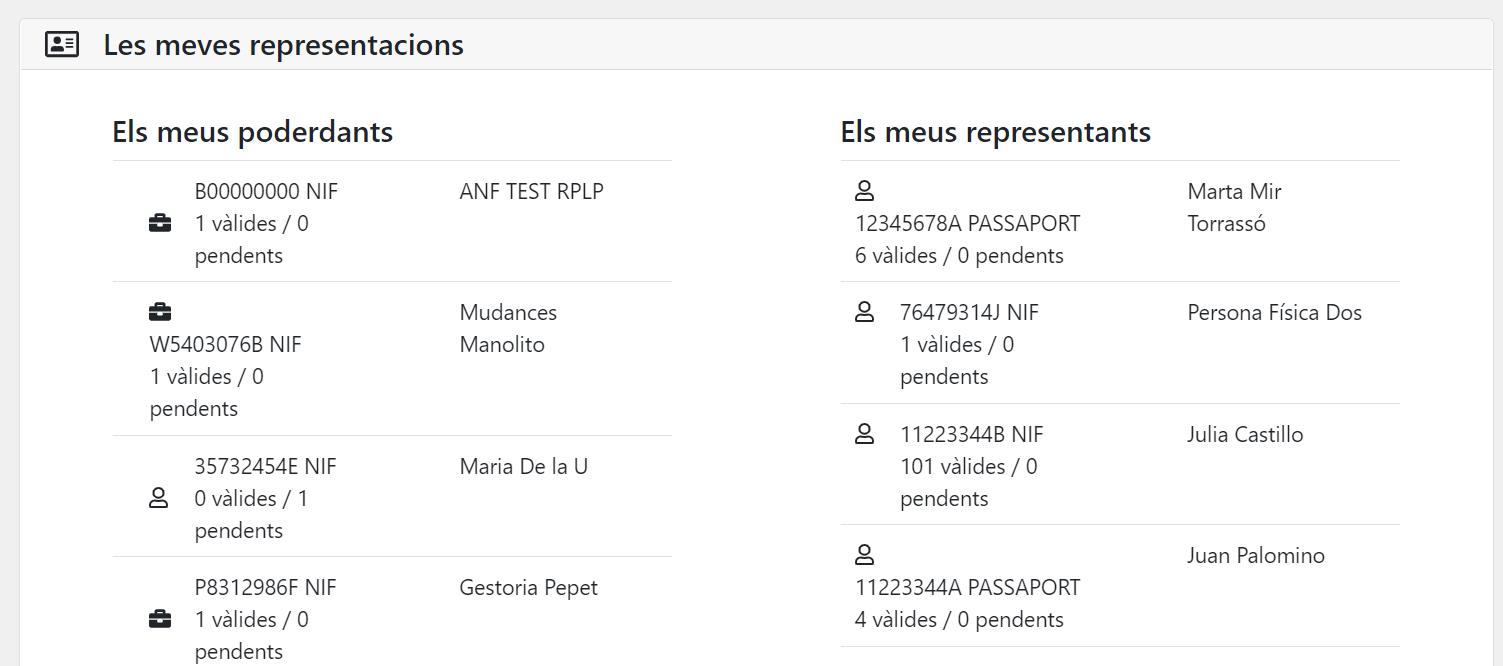Click person icon next to 11223344B NIF
1503x666 pixels.
(865, 435)
